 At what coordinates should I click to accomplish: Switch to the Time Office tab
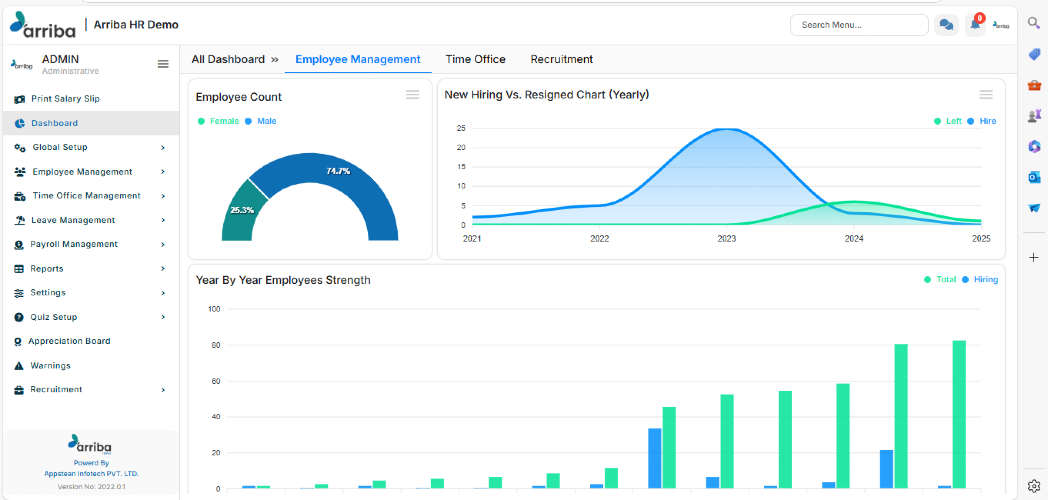coord(475,59)
